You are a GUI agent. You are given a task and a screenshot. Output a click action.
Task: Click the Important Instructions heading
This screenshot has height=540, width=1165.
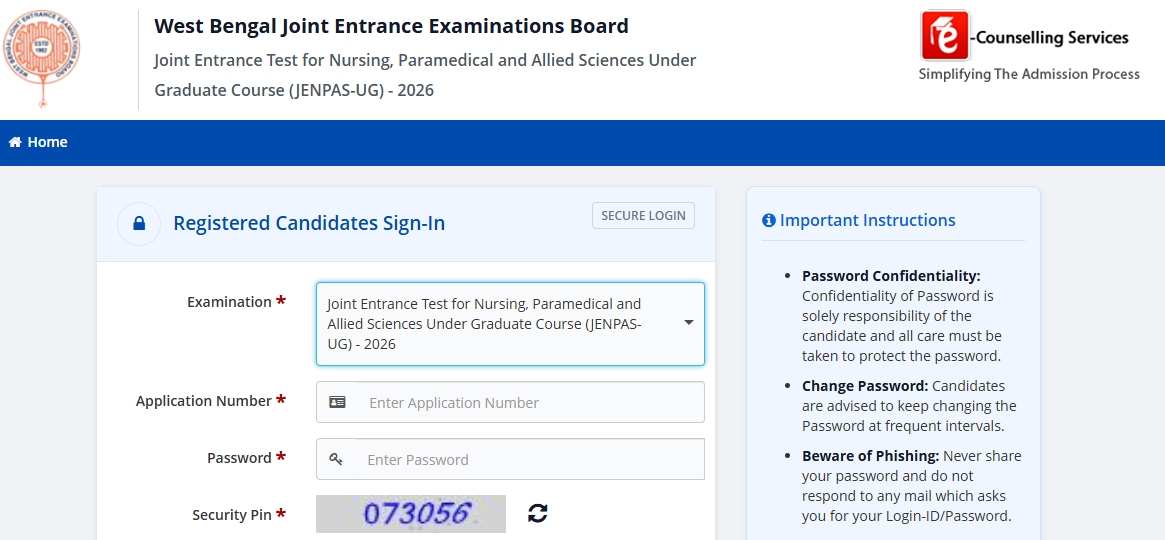[868, 220]
